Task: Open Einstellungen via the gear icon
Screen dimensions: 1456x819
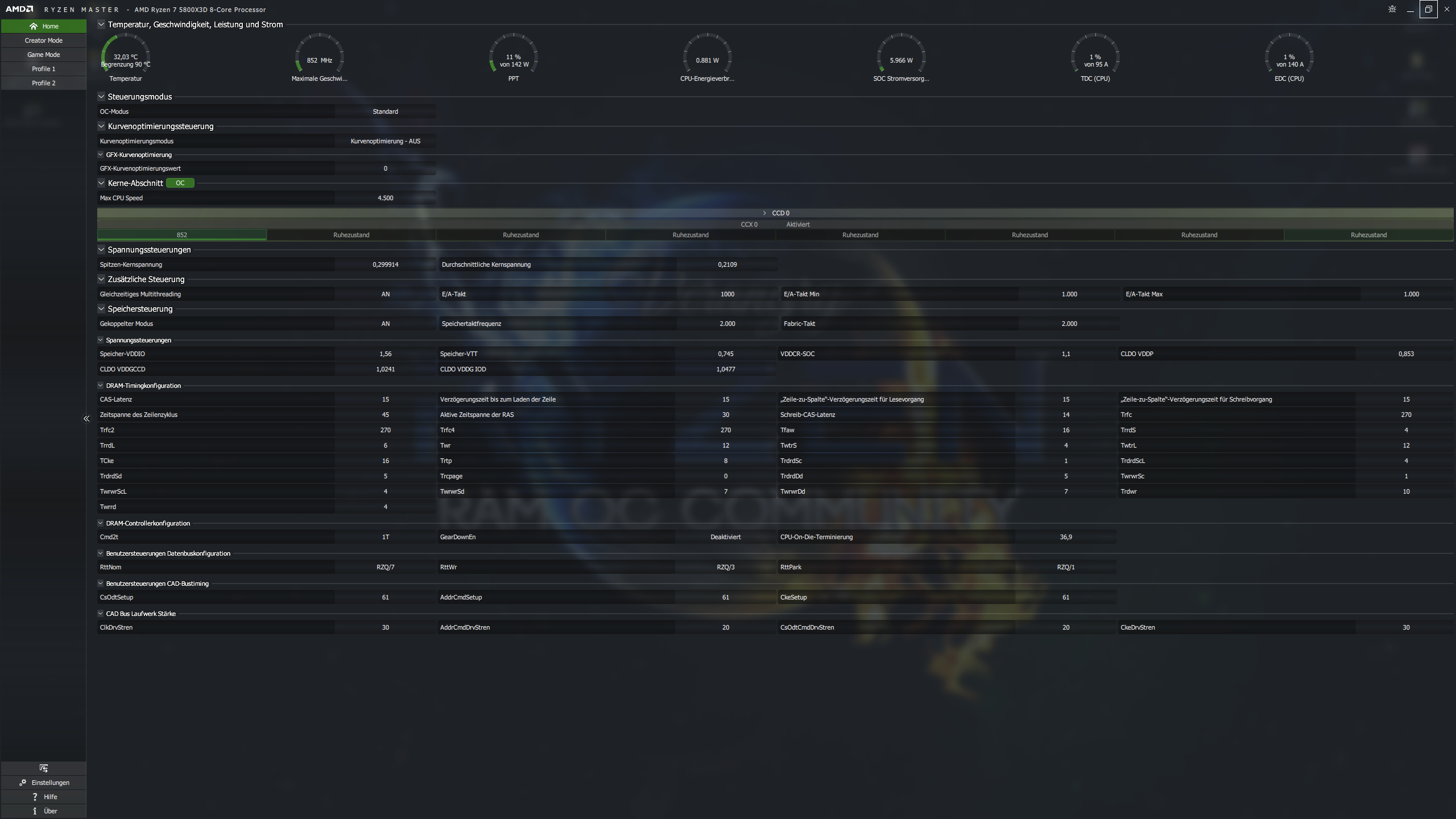Action: tap(23, 783)
